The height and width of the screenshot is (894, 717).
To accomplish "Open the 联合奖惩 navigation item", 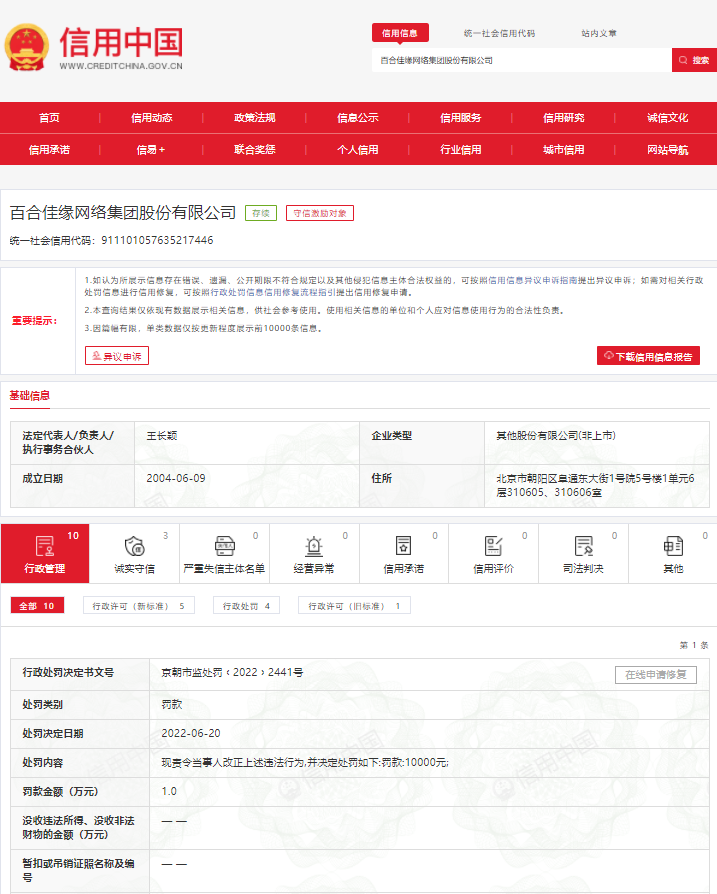I will point(255,149).
